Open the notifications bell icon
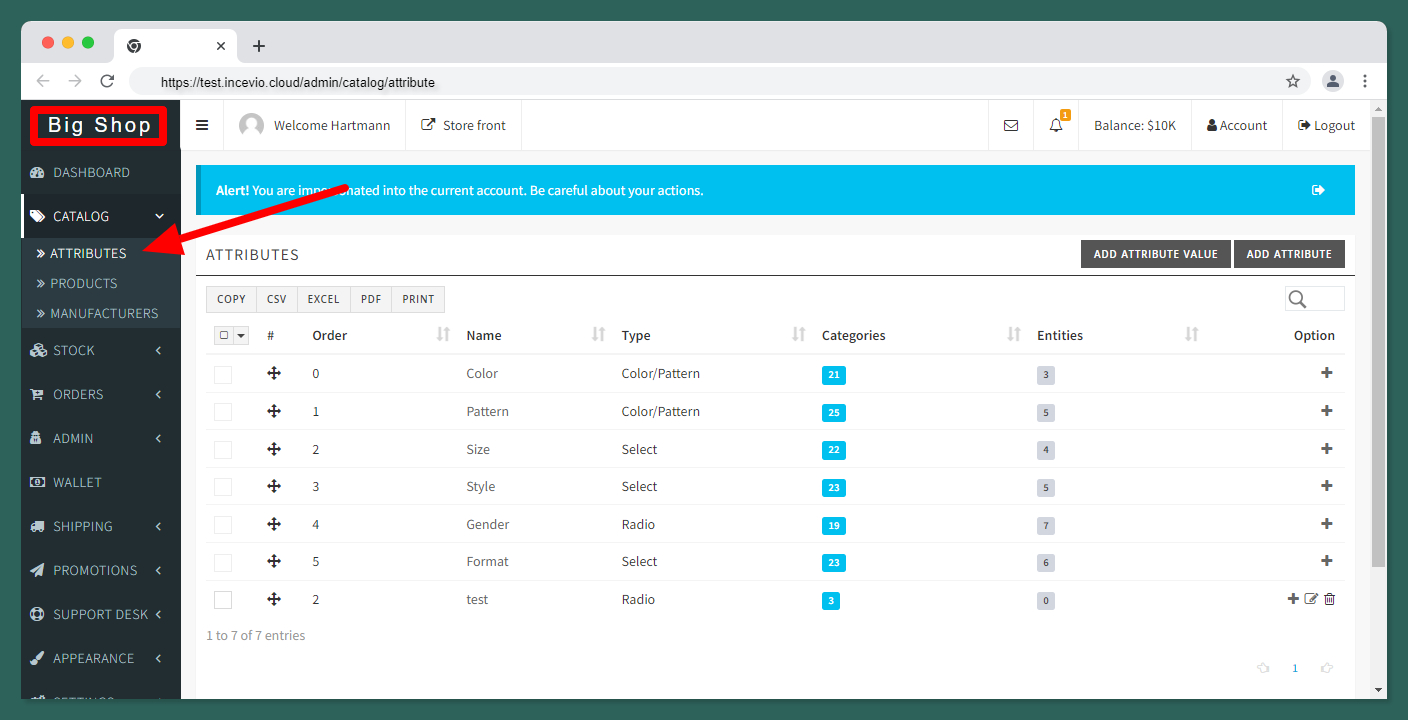 (1056, 125)
